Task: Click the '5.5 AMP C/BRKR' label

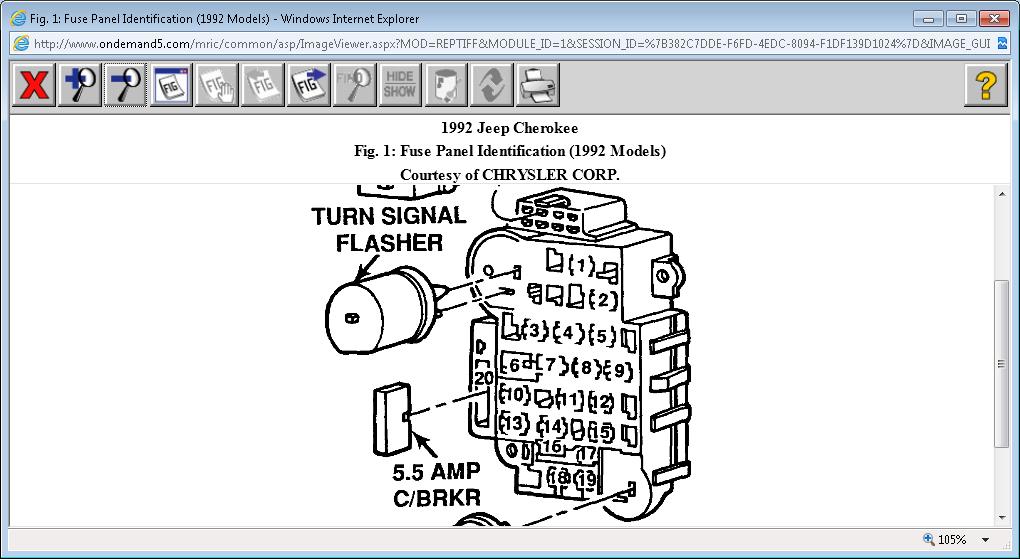Action: (436, 484)
